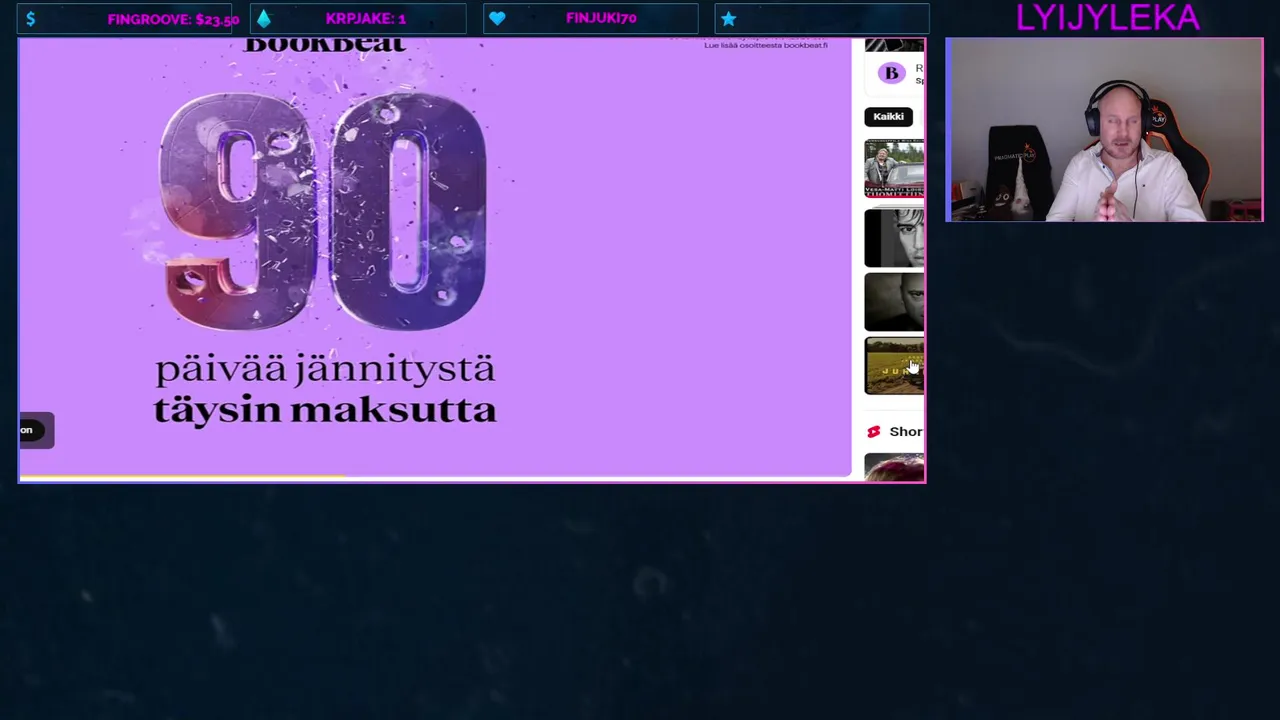The height and width of the screenshot is (720, 1280).
Task: Click the water drop icon beside KRPJAKE
Action: pos(263,19)
